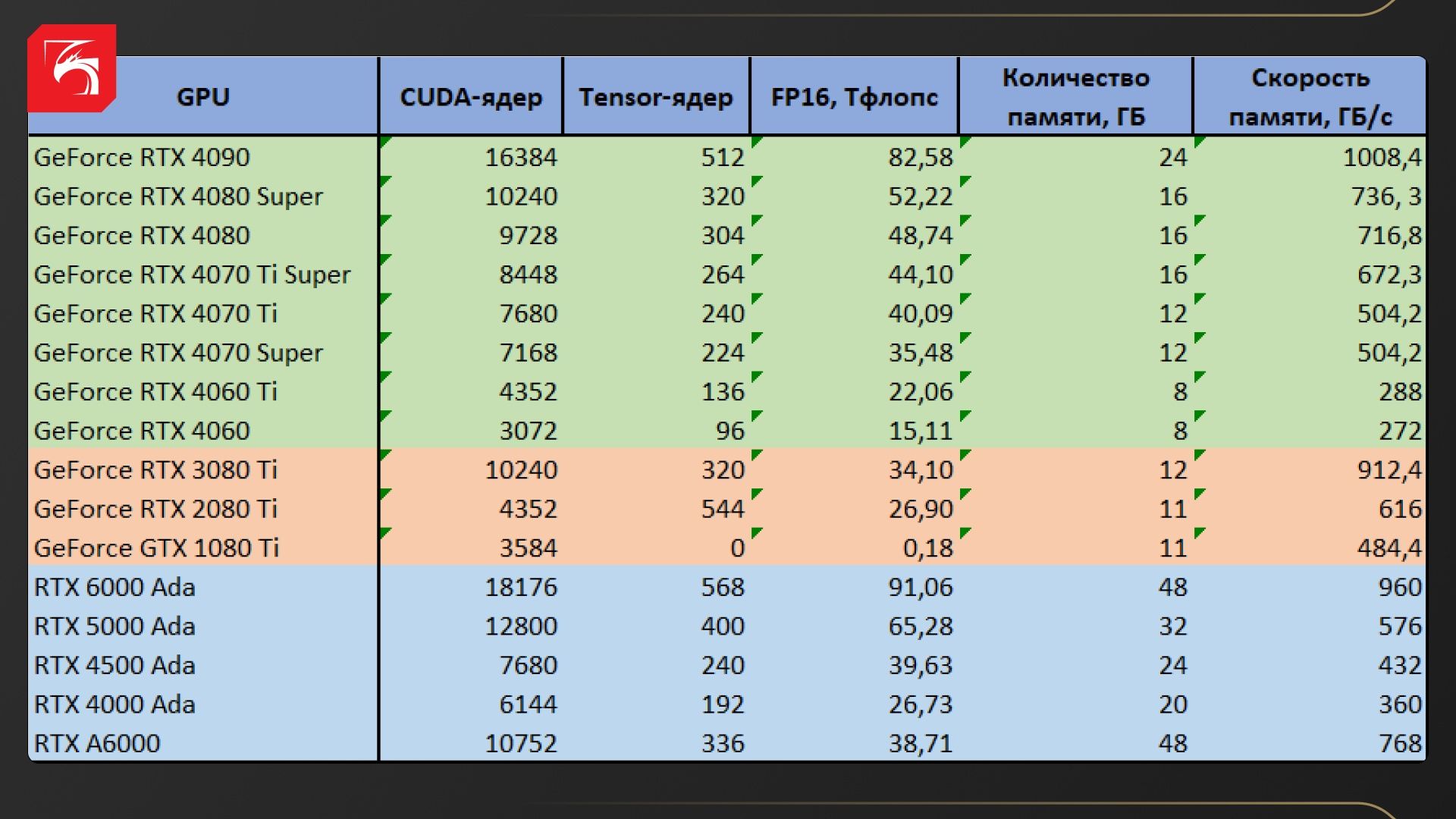
Task: Select the RTX 6000 Ada cell
Action: [115, 587]
